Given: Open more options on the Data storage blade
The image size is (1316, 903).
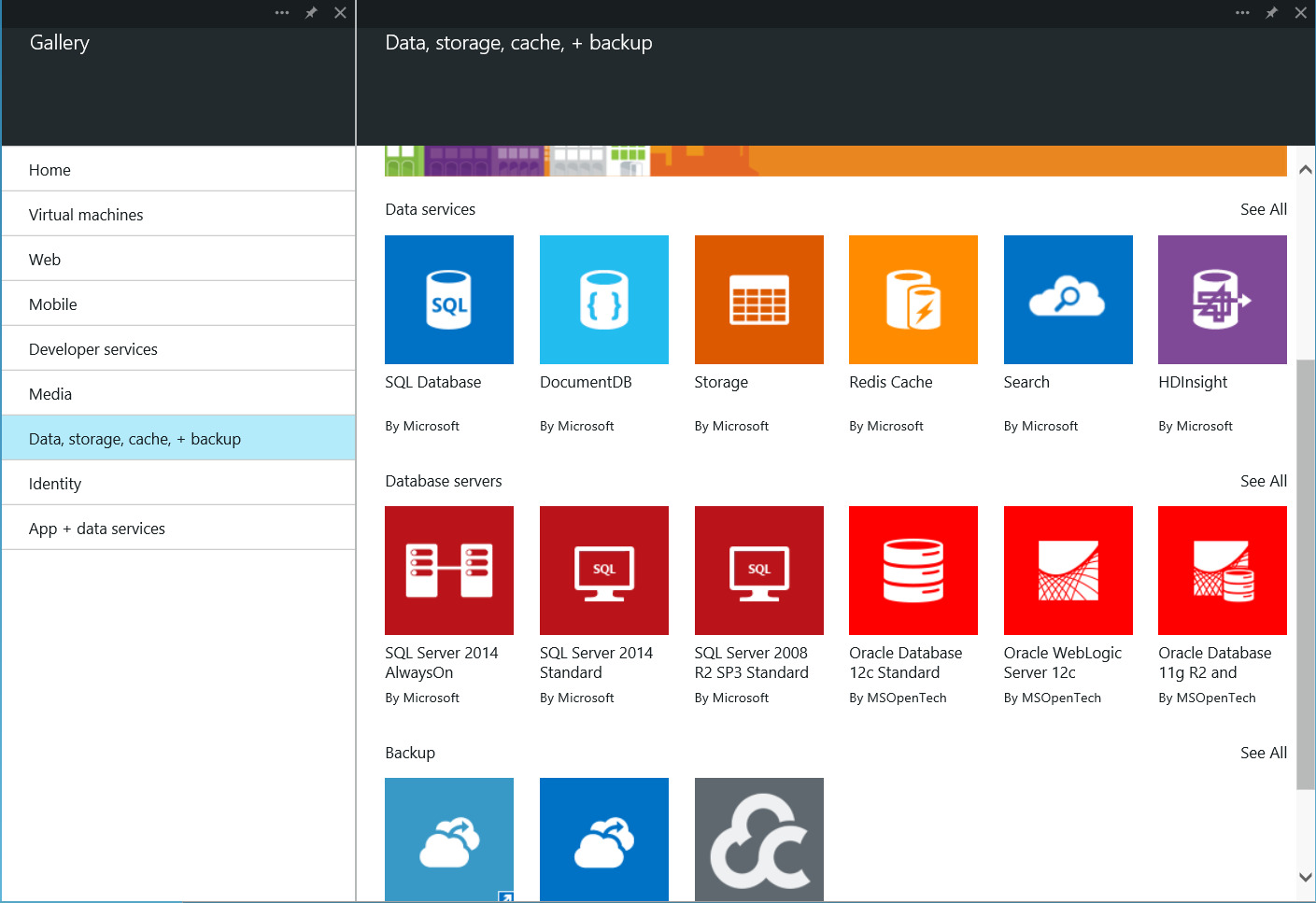Looking at the screenshot, I should (1242, 13).
